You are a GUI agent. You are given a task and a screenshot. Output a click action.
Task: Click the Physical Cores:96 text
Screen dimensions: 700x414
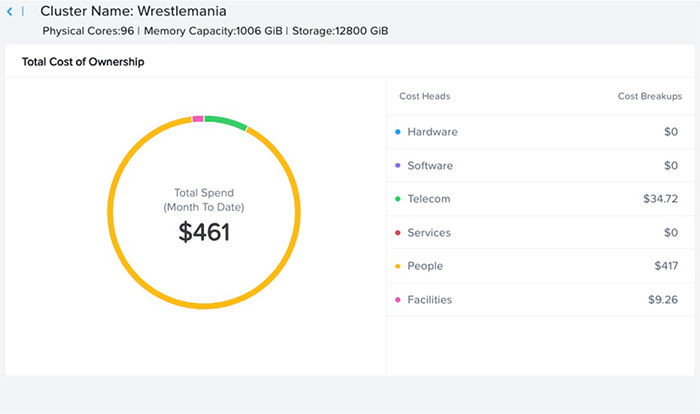pos(88,31)
